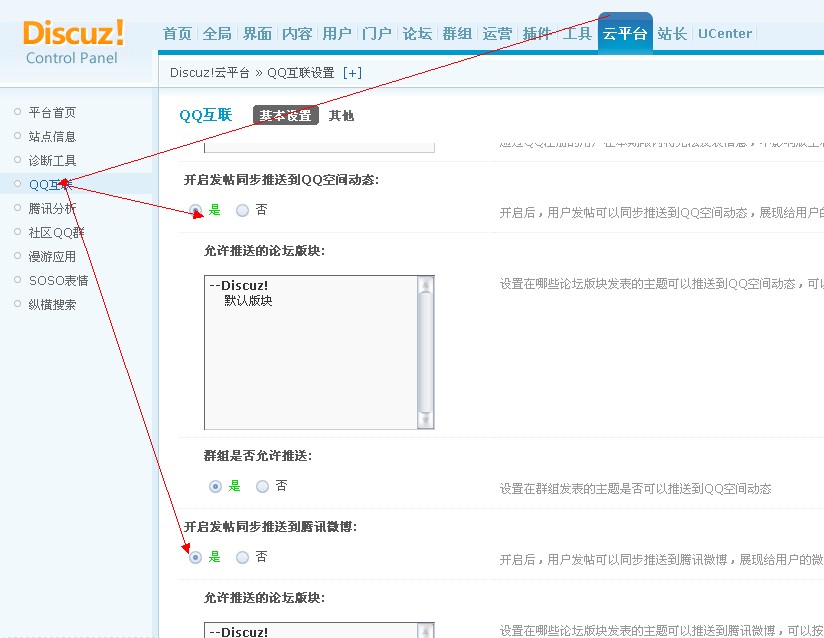
Task: Select --Discuz! in 腾讯微博 forum list
Action: click(x=239, y=632)
